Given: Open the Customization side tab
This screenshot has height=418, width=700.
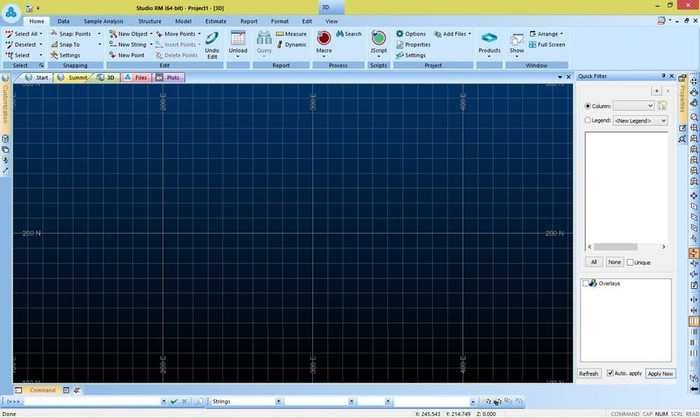Looking at the screenshot, I should (5, 104).
